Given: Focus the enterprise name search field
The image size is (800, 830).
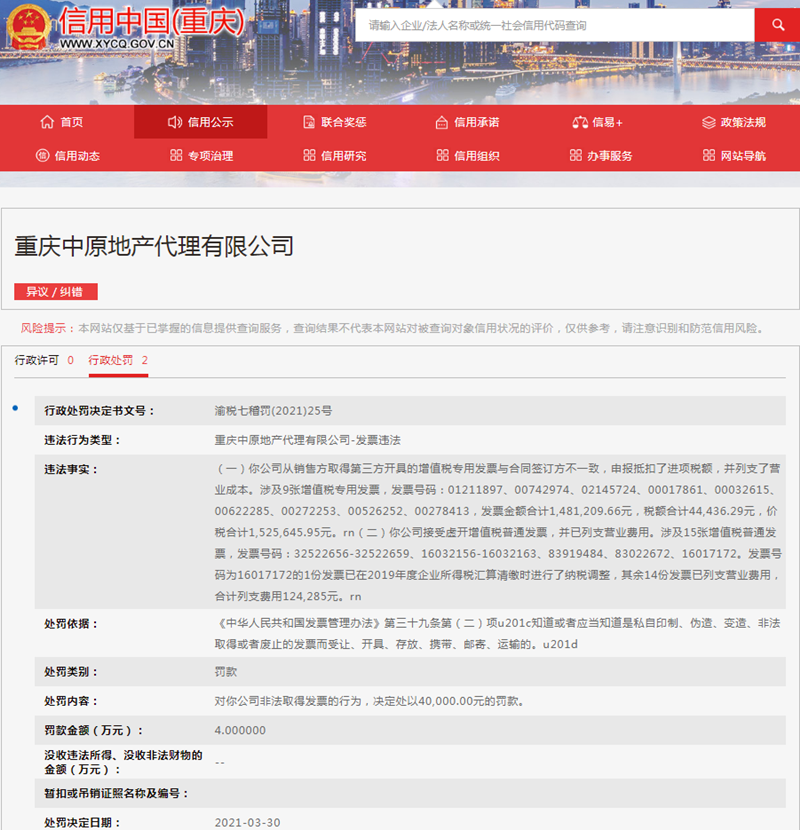Looking at the screenshot, I should pyautogui.click(x=554, y=25).
